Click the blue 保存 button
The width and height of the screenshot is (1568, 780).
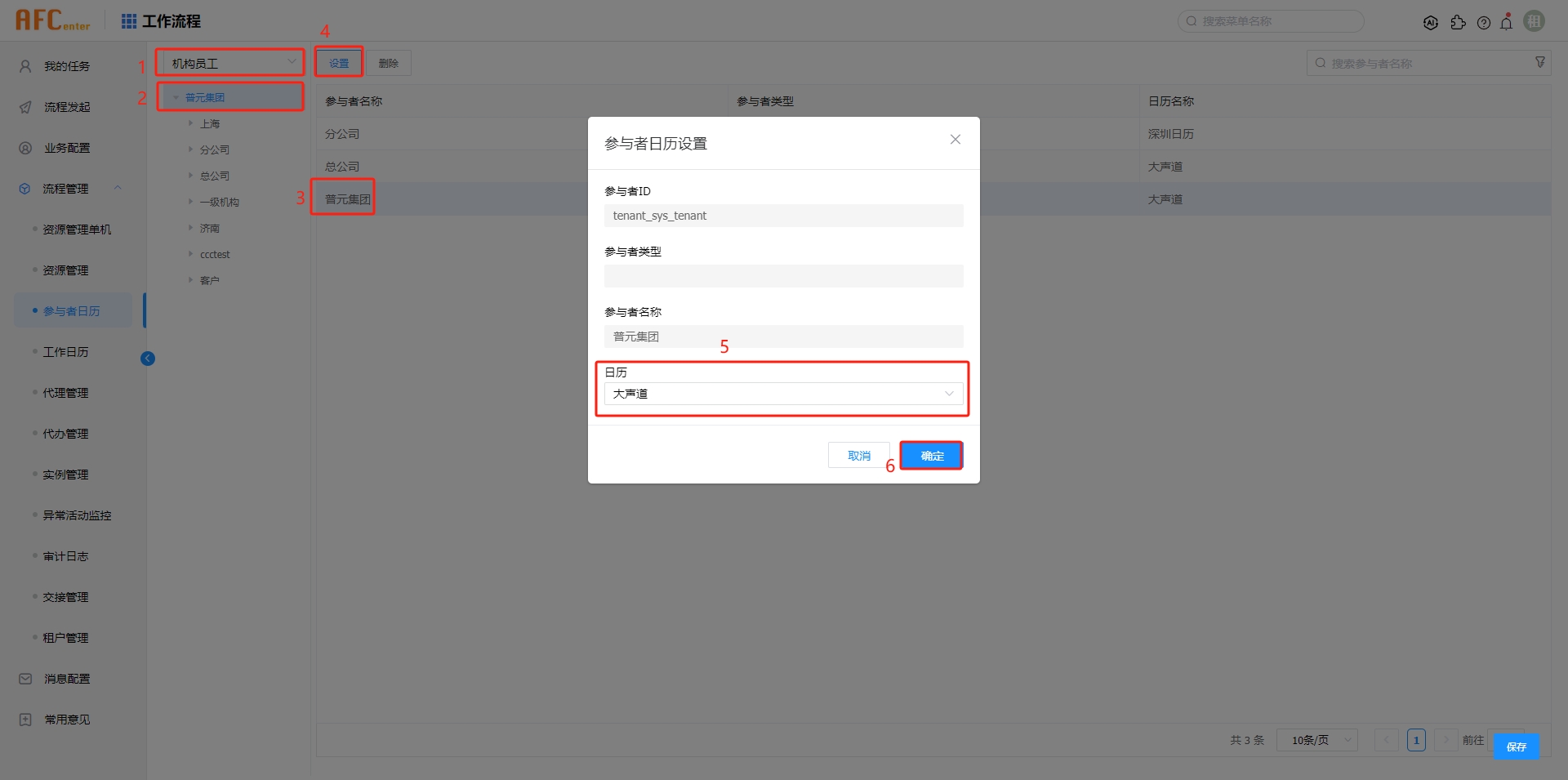(x=1517, y=747)
